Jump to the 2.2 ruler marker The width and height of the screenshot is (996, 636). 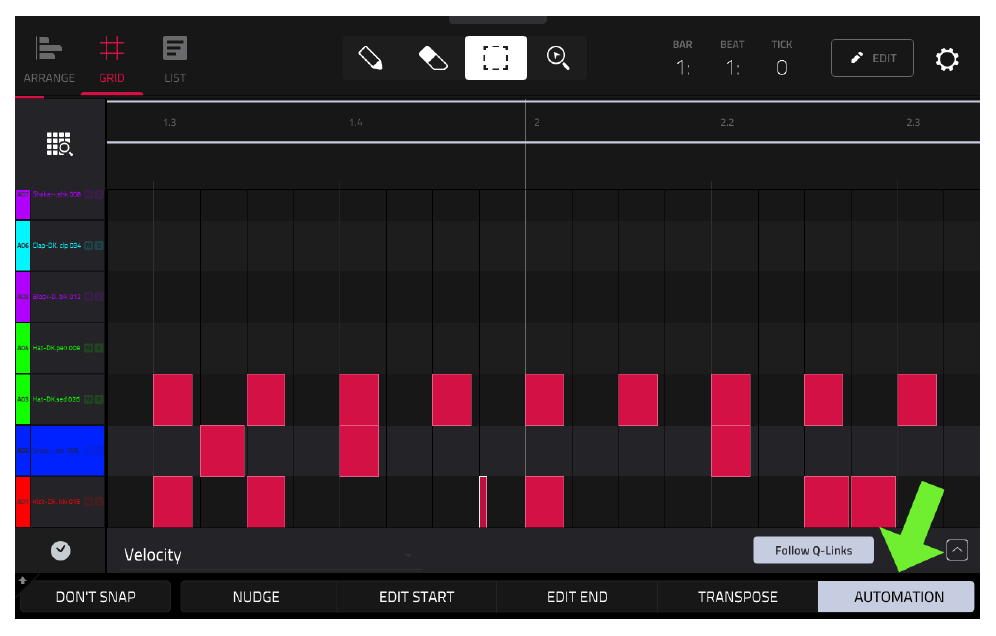pyautogui.click(x=727, y=122)
